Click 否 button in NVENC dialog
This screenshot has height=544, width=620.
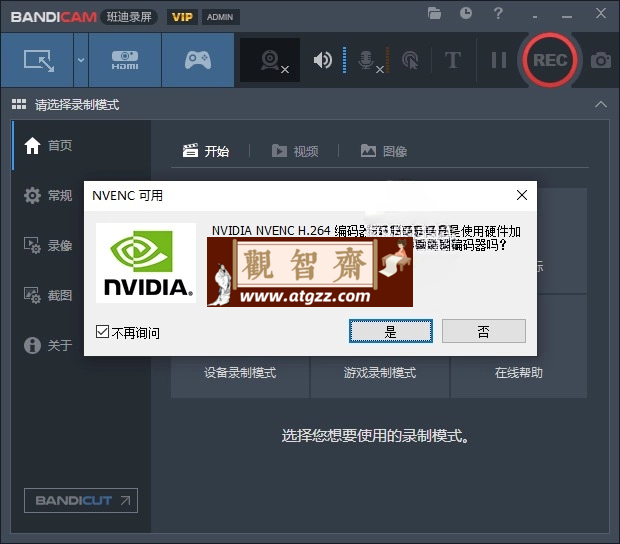[484, 331]
